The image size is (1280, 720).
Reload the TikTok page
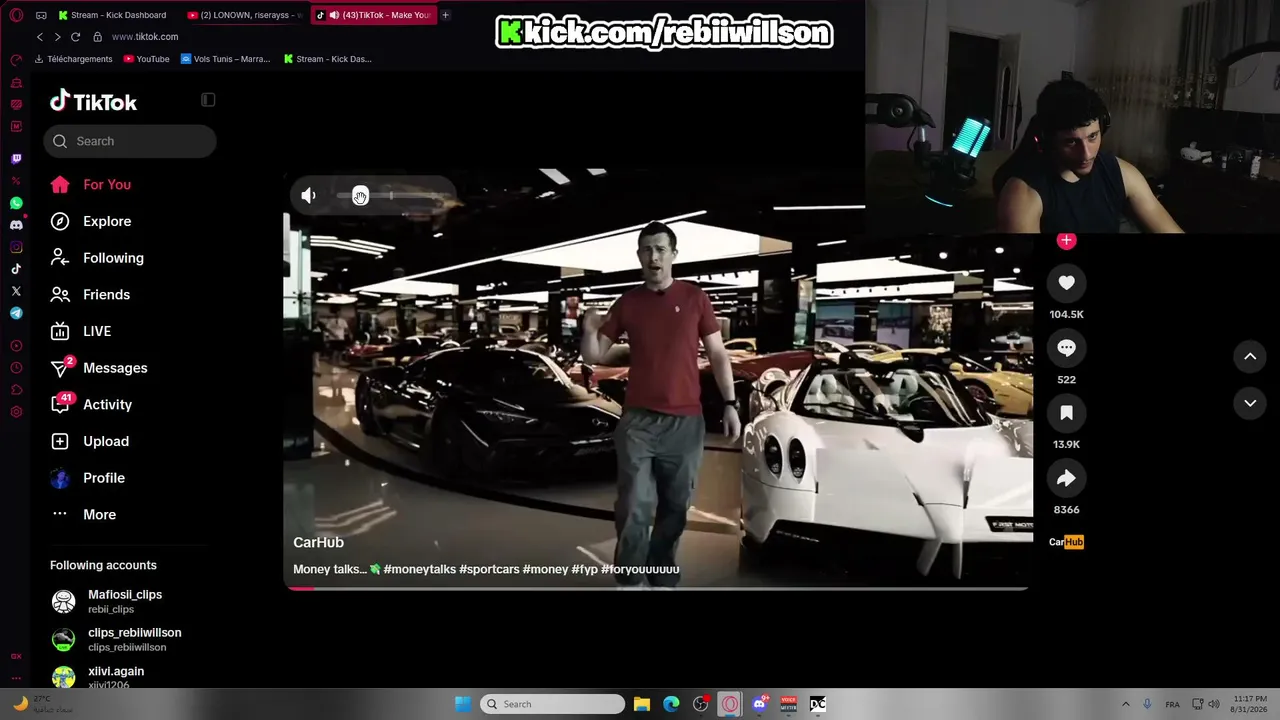tap(75, 37)
